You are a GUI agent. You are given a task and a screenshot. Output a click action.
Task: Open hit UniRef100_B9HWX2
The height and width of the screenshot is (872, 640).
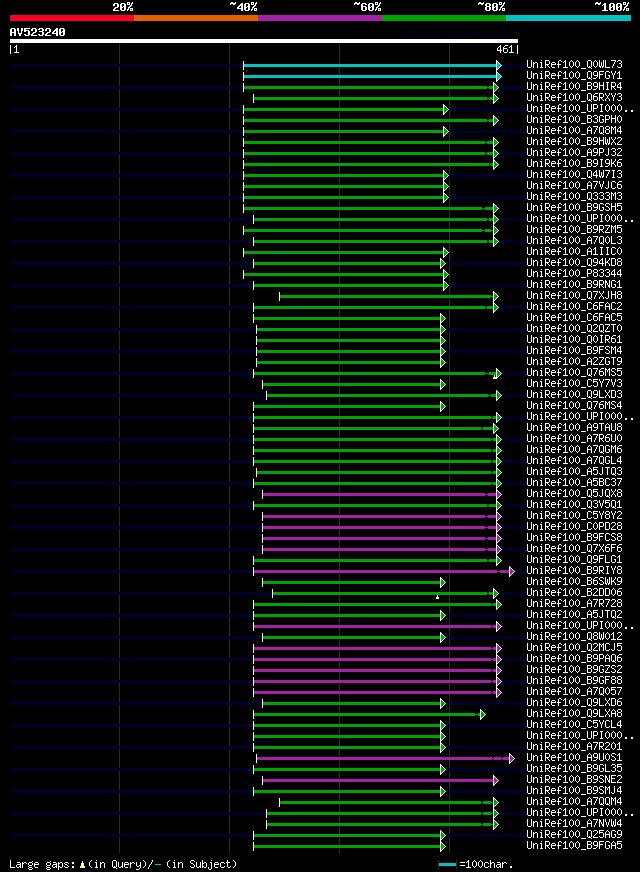[574, 142]
